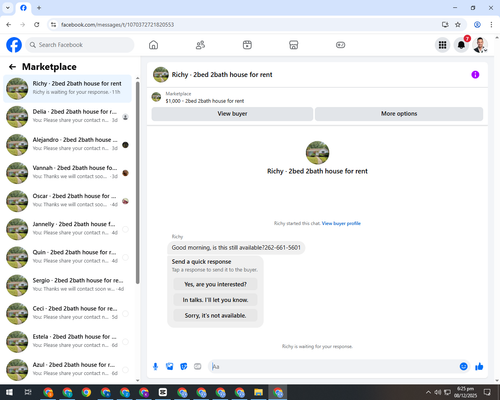Send quick reply "Sorry, it's not available."
500x400 pixels.
[x=215, y=315]
